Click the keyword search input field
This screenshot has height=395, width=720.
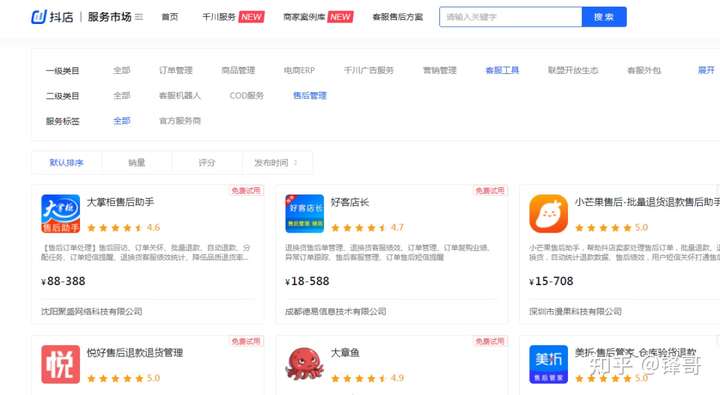(x=511, y=17)
